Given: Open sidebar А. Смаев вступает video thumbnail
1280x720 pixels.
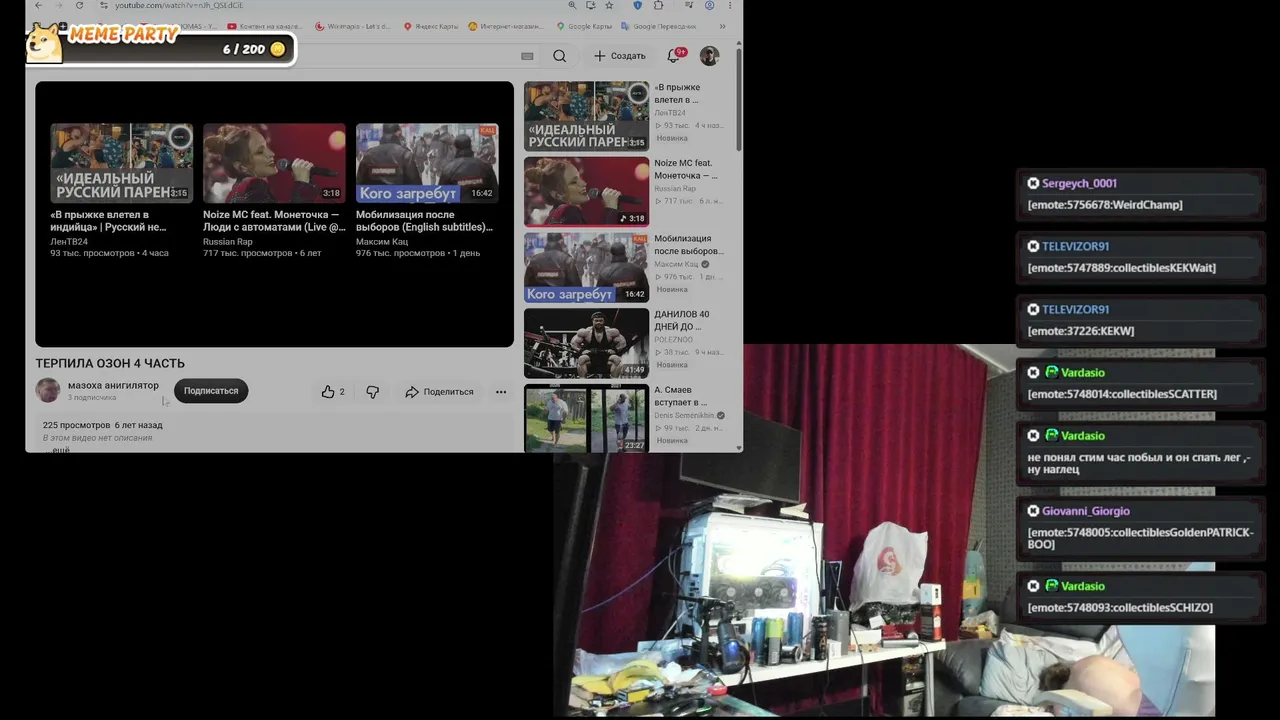Looking at the screenshot, I should [x=587, y=418].
